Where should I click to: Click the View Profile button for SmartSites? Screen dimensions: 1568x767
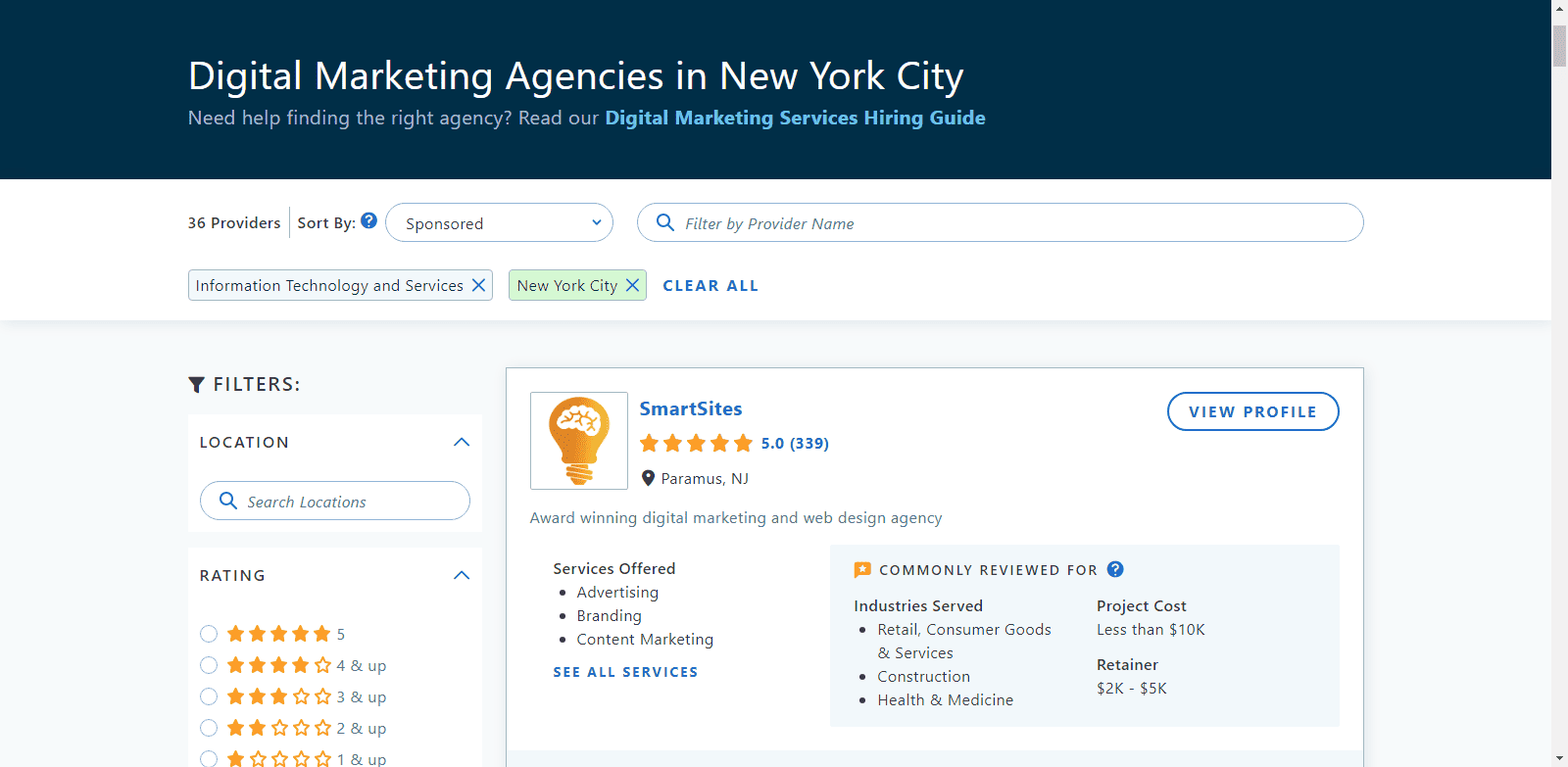point(1252,411)
